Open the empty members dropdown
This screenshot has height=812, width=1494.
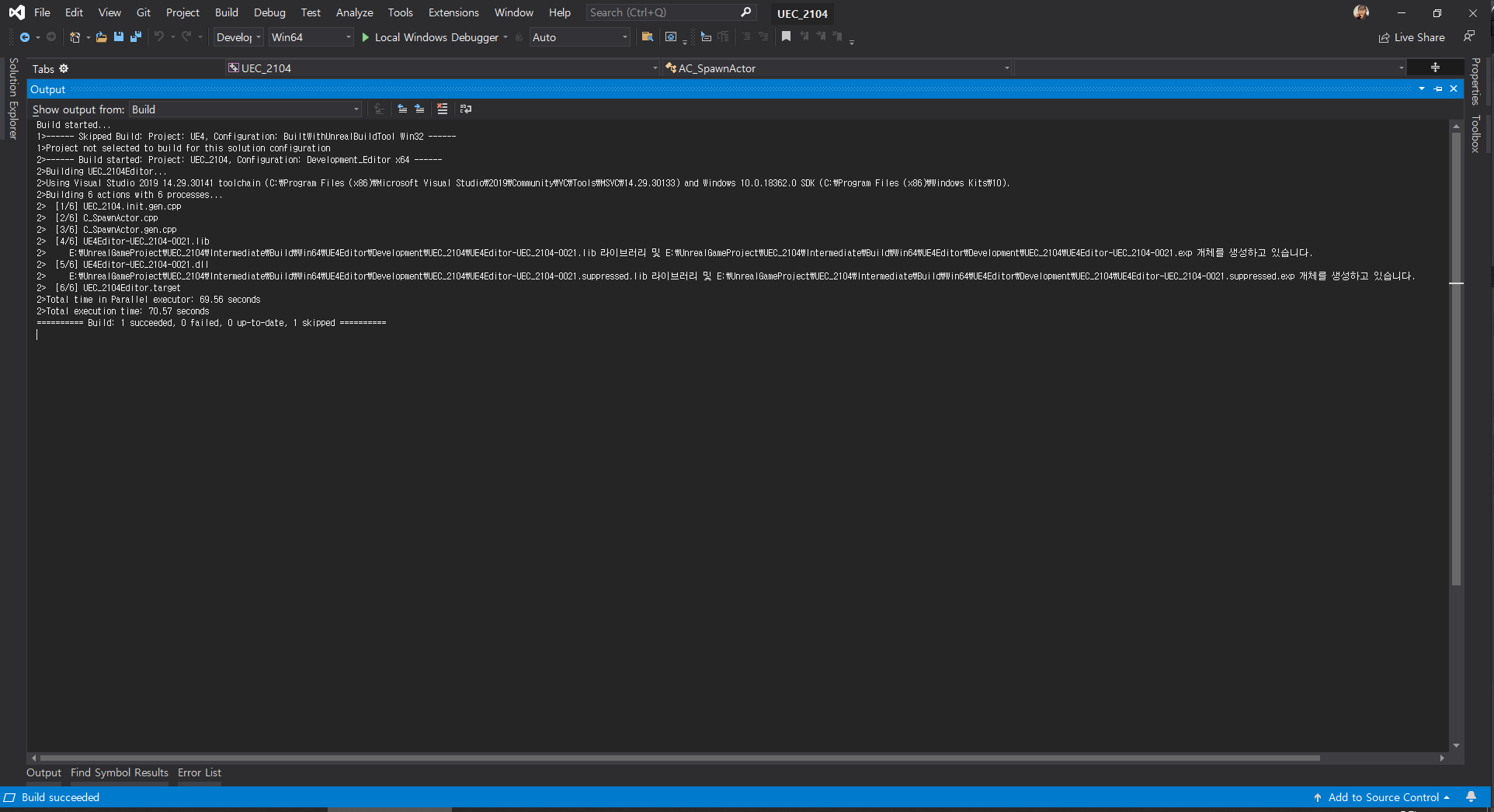[1211, 68]
